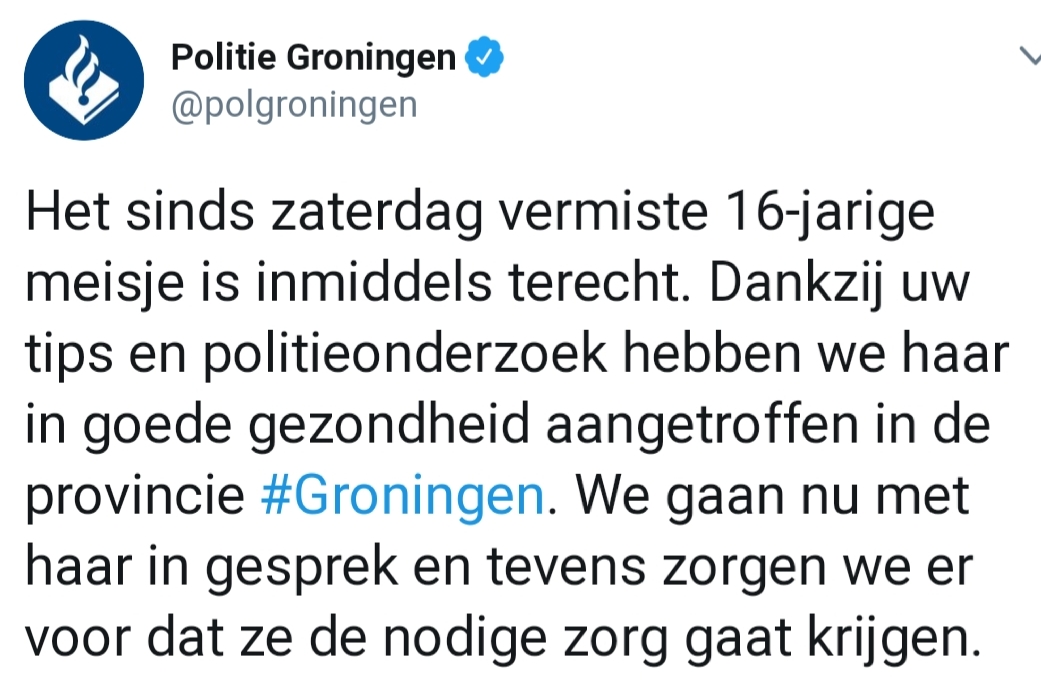
Task: Click the word 'krijgen' ending the tweet
Action: coord(894,639)
